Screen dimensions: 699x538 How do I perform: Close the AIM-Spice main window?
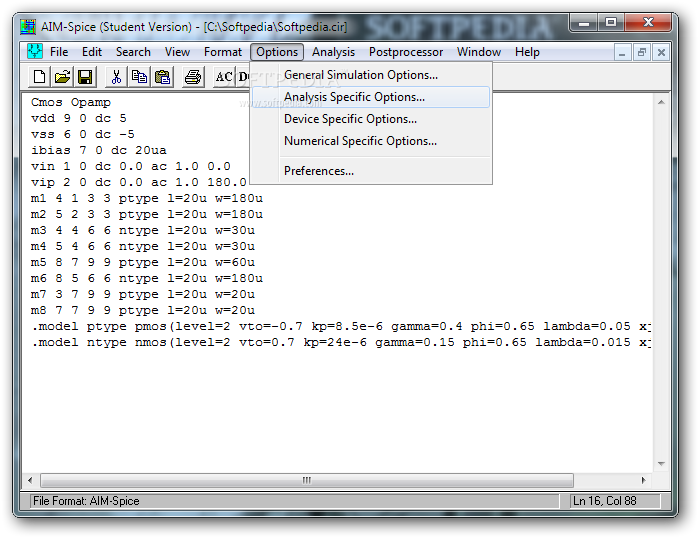click(x=648, y=23)
